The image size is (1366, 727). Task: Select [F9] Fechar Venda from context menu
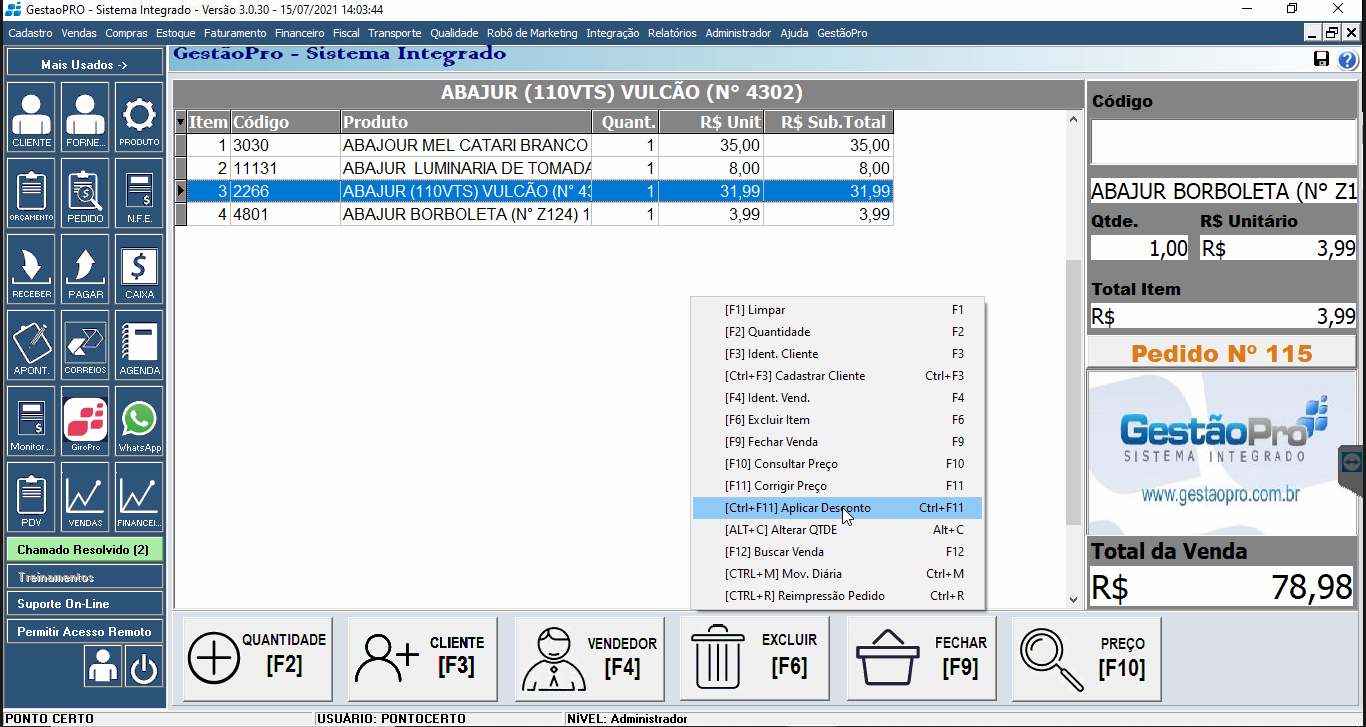(838, 442)
